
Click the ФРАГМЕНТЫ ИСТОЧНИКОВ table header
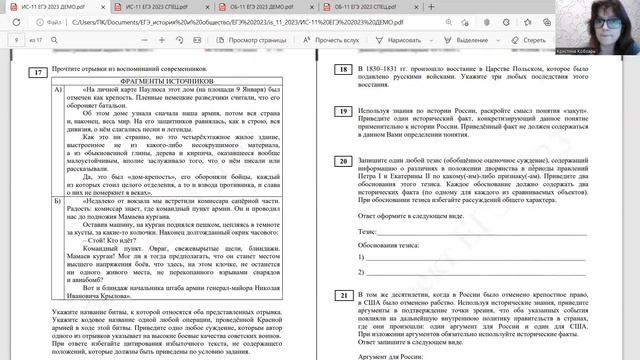(167, 81)
